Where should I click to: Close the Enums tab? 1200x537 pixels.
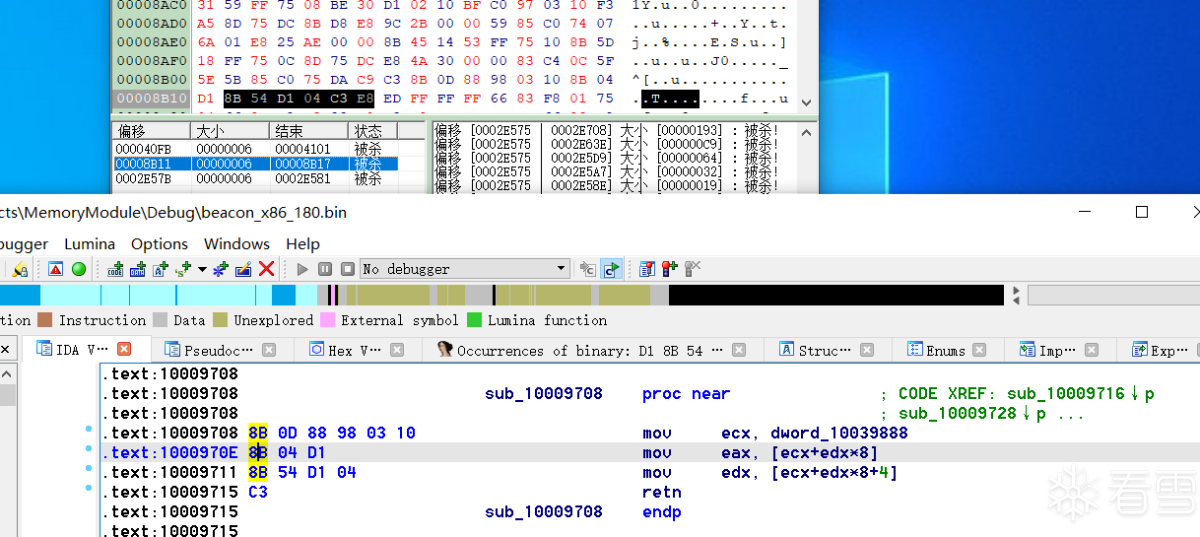(x=980, y=350)
